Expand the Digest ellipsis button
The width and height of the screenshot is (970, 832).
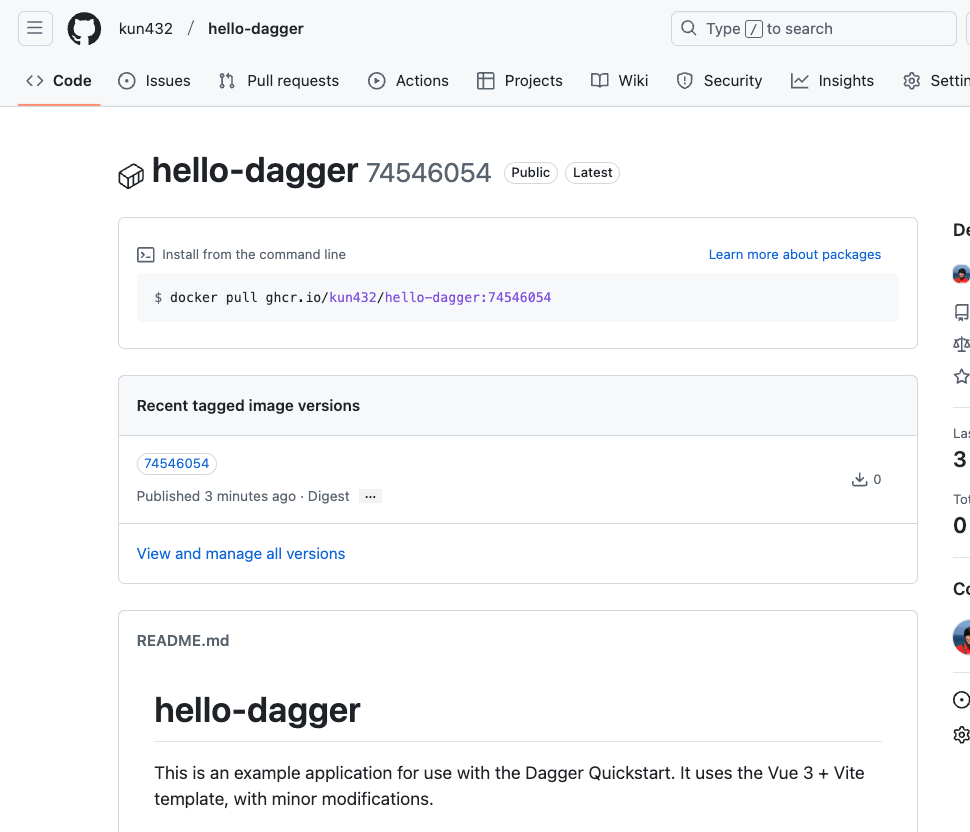371,497
